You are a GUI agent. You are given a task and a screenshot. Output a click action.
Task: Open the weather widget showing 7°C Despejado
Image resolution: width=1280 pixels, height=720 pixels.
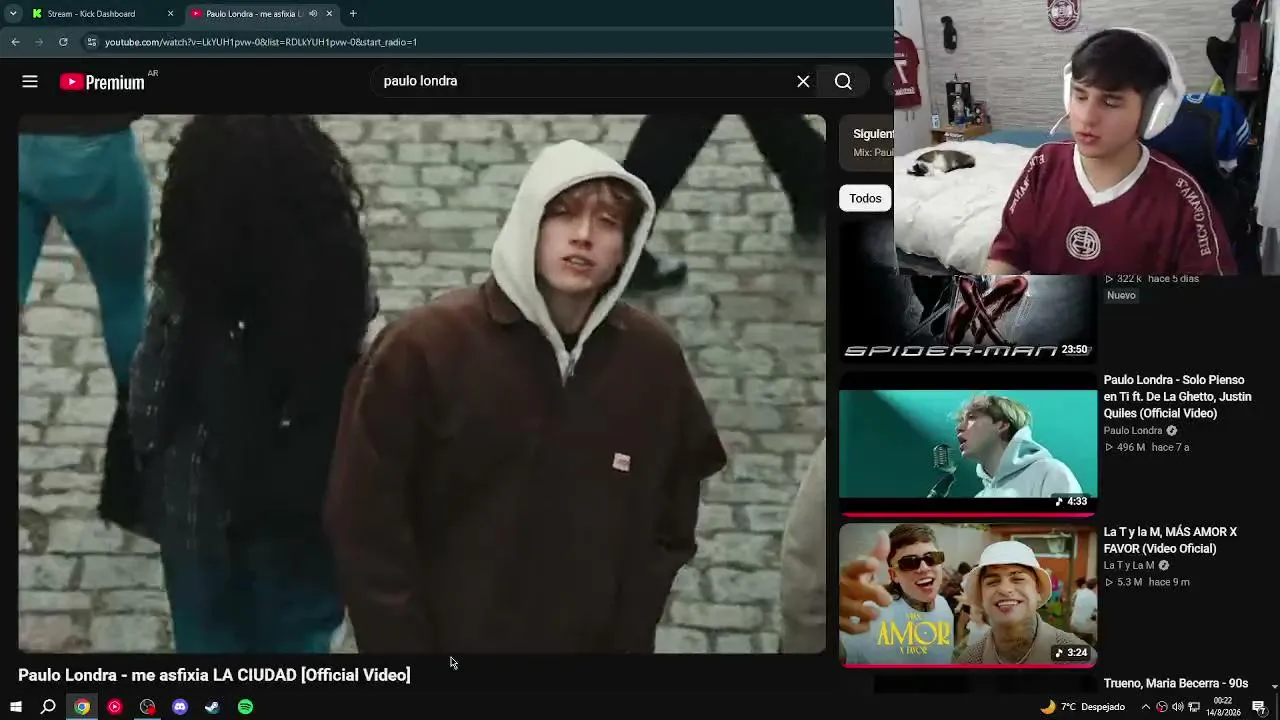[x=1082, y=707]
